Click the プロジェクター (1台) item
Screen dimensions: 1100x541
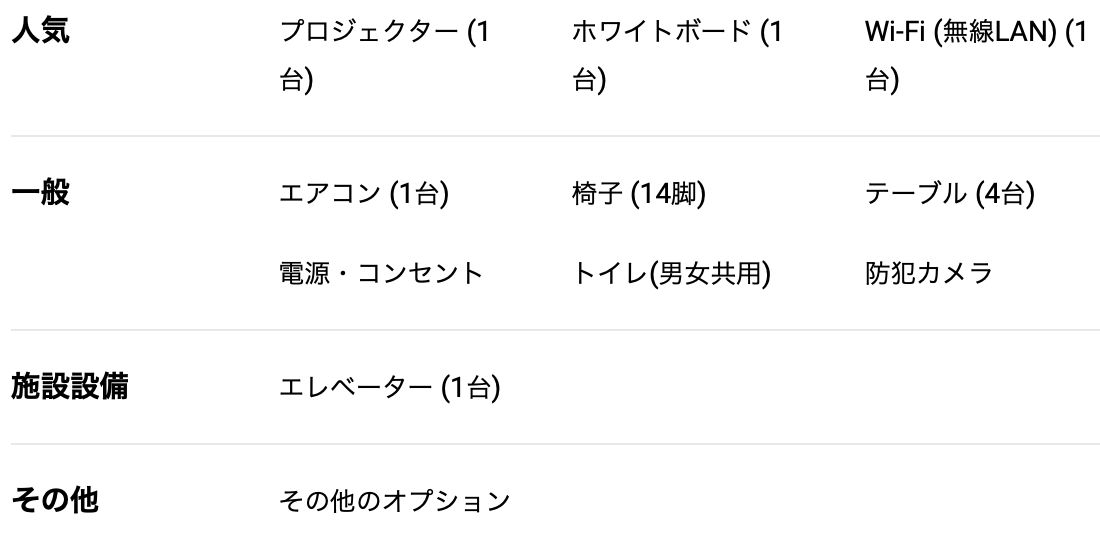coord(384,55)
